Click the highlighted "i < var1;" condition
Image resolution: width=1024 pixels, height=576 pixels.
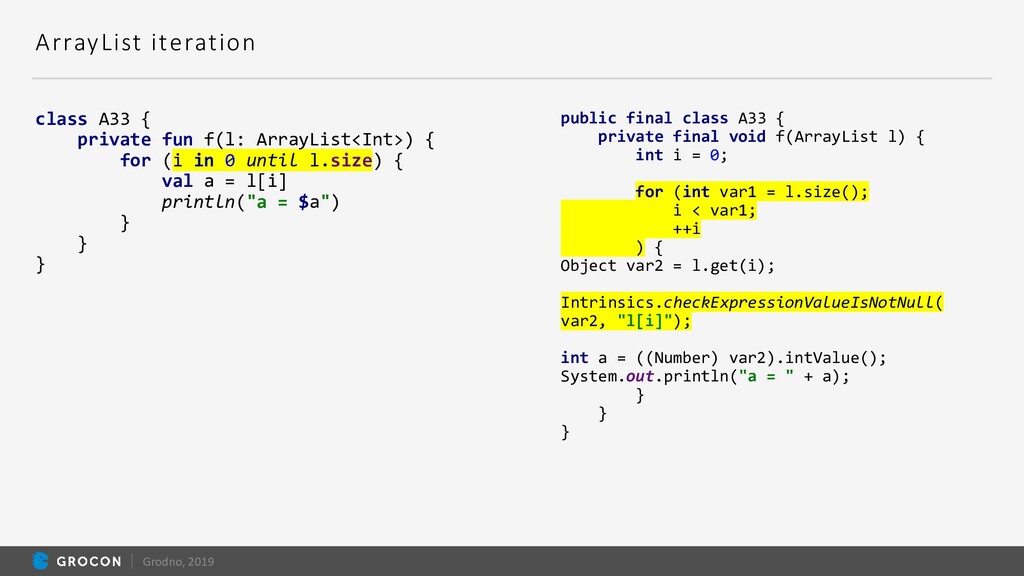[x=714, y=210]
